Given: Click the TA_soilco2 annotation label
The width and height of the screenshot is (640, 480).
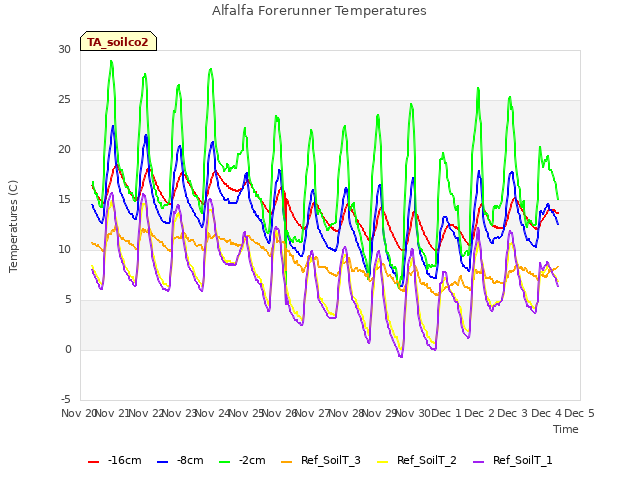Looking at the screenshot, I should tap(118, 42).
